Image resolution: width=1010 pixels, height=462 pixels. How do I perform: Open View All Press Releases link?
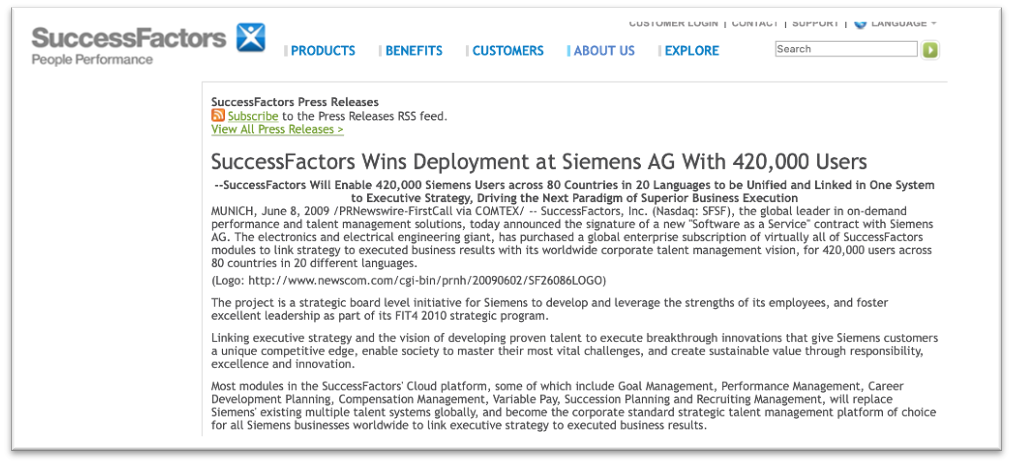point(277,130)
